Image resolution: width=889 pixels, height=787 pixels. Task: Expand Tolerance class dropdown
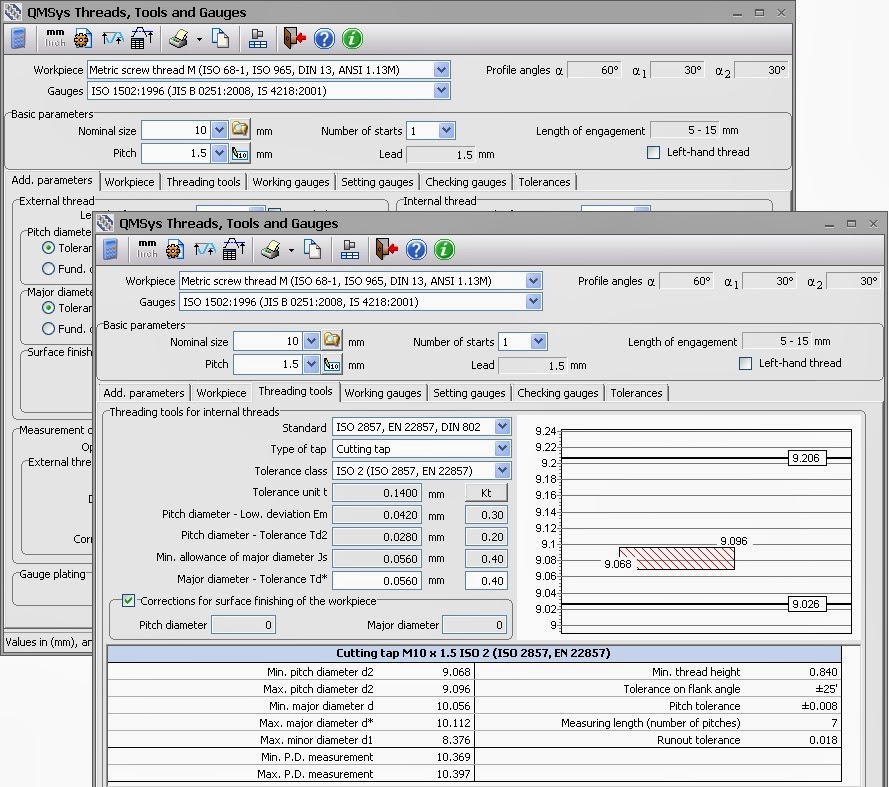coord(502,470)
